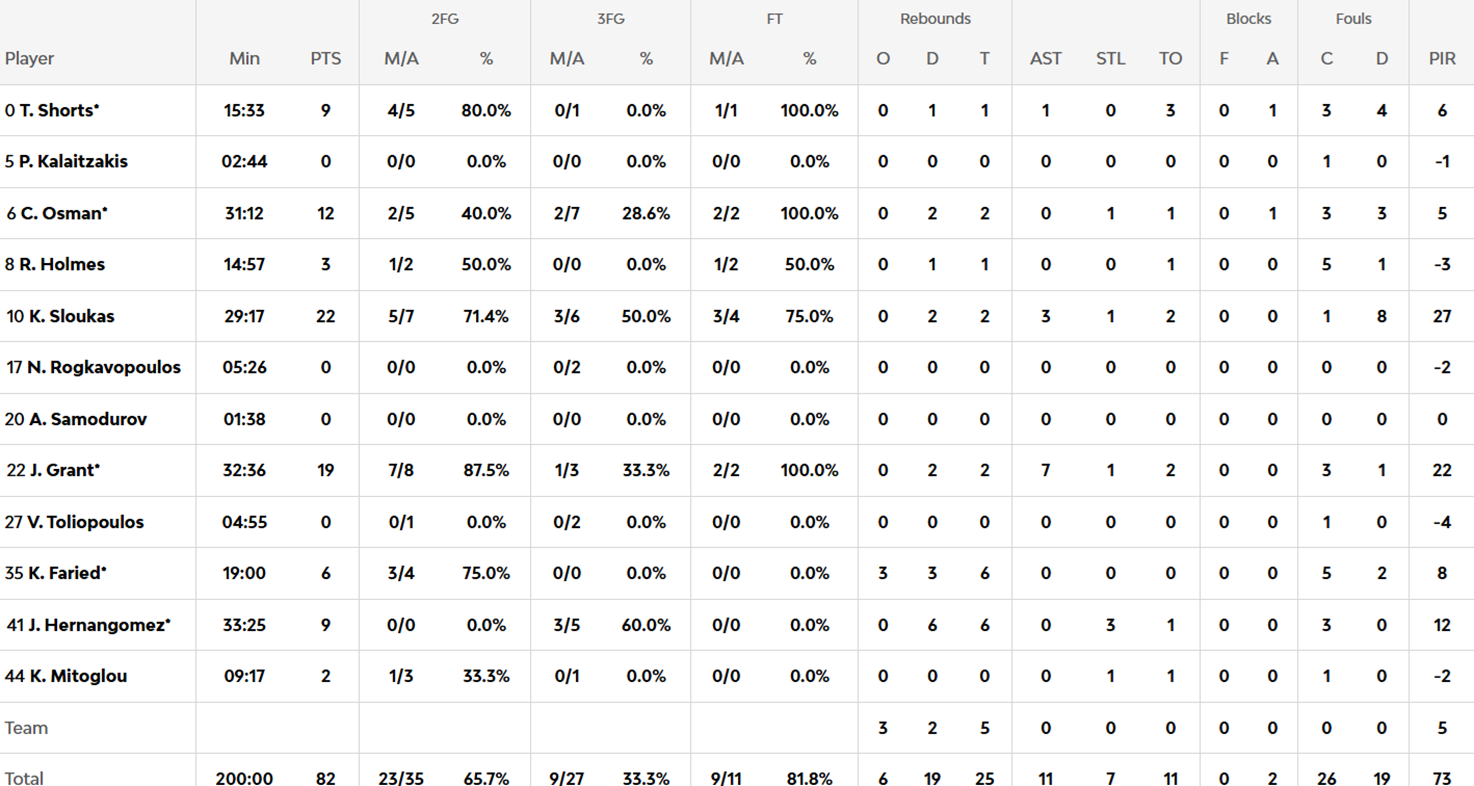Click the PIR column header
The width and height of the screenshot is (1474, 786).
(1441, 59)
